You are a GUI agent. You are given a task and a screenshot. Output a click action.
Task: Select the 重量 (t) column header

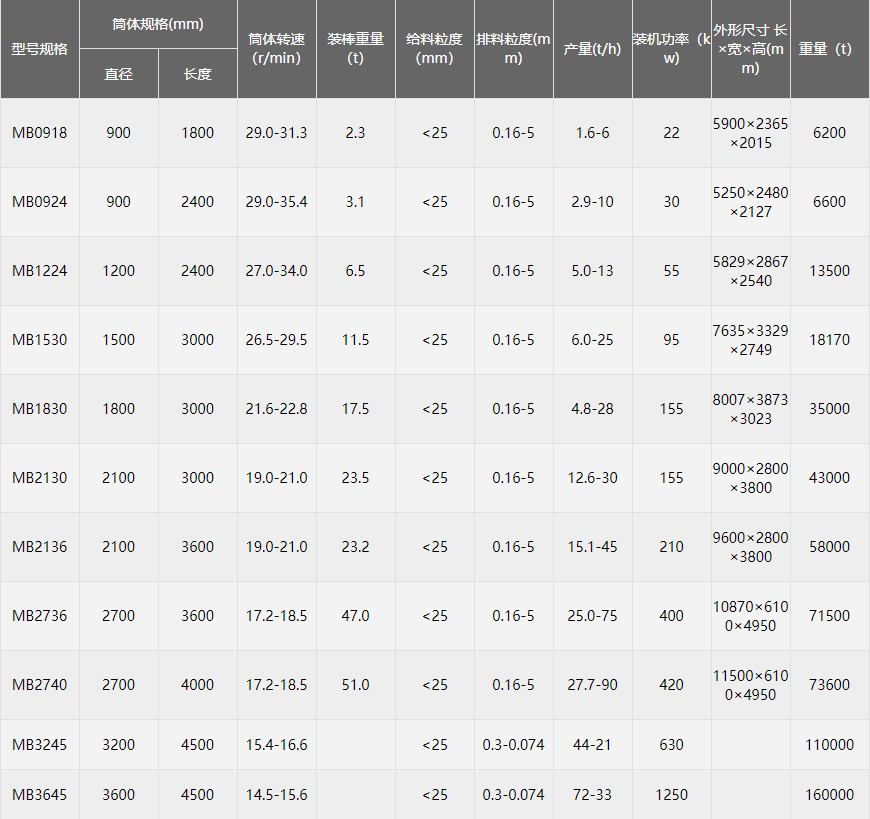829,49
